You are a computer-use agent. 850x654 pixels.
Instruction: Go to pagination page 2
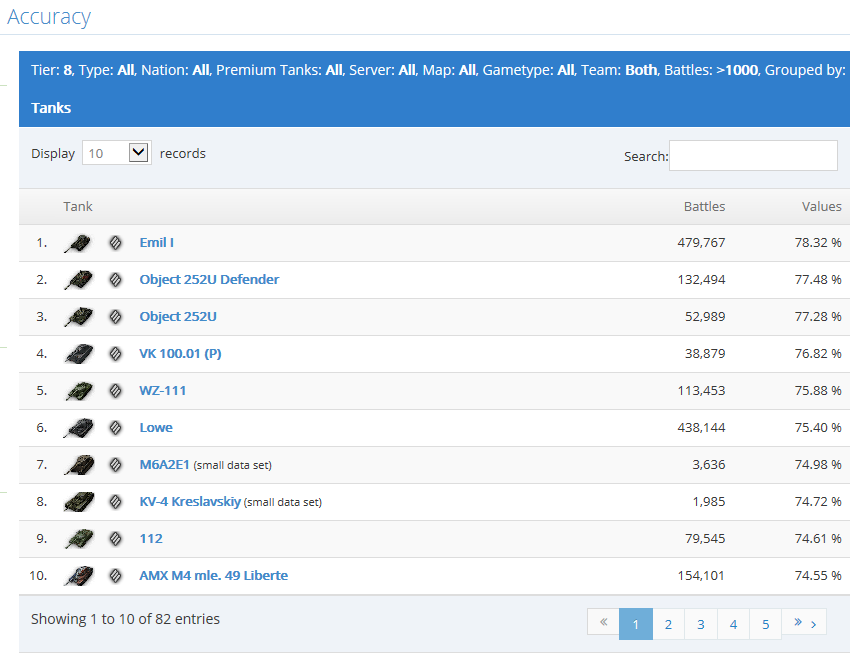click(x=668, y=624)
